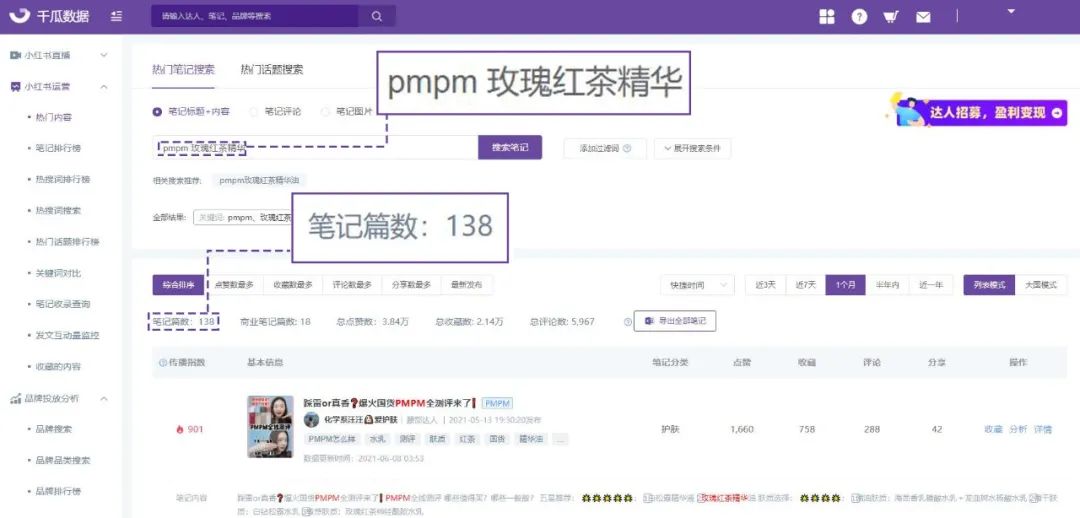1080x518 pixels.
Task: Click the 小红书直播 camera icon
Action: [x=15, y=55]
